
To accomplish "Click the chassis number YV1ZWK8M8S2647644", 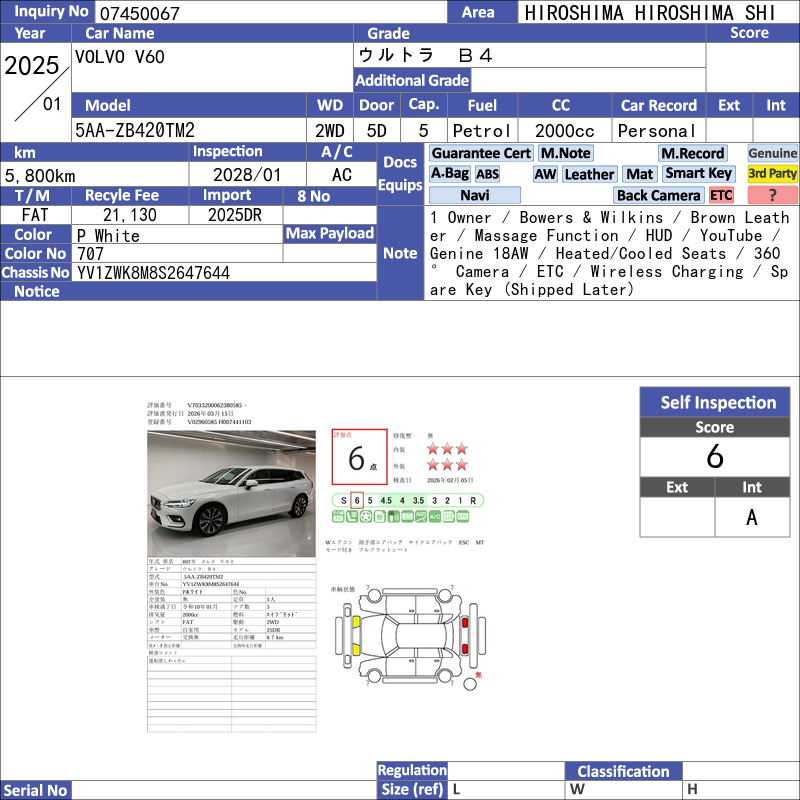I will coord(153,273).
